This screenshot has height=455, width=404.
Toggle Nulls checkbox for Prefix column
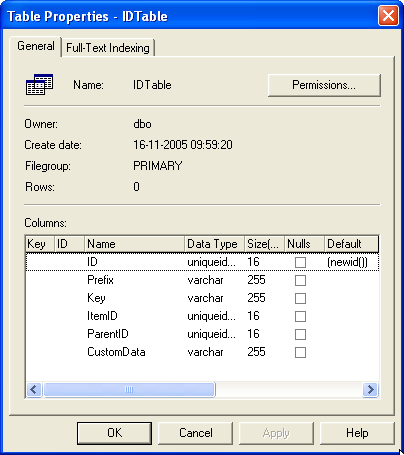(x=300, y=280)
